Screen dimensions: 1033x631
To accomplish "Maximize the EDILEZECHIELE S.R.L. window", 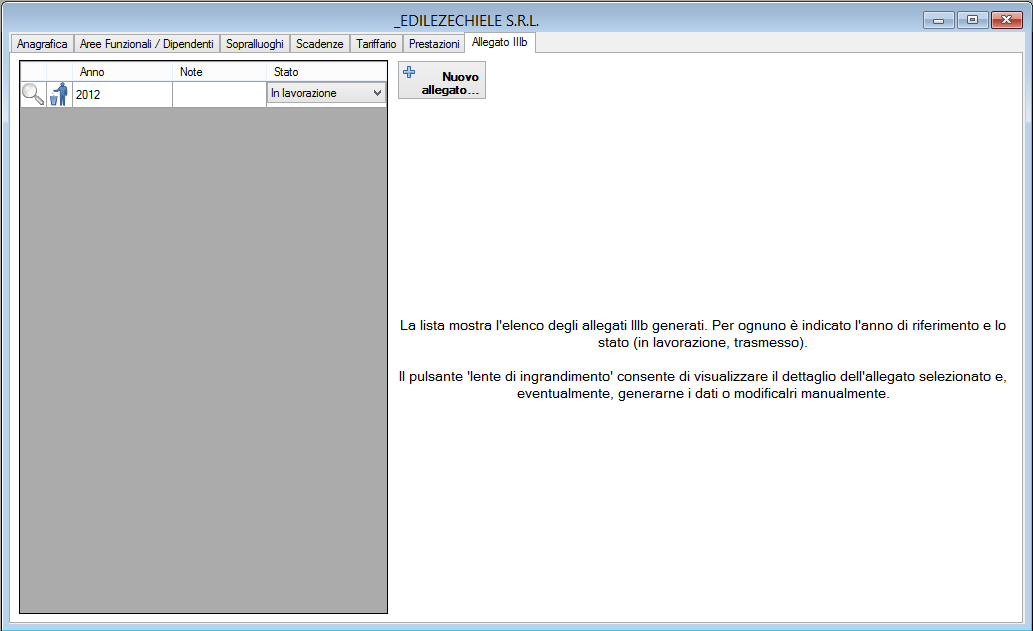I will pyautogui.click(x=972, y=20).
